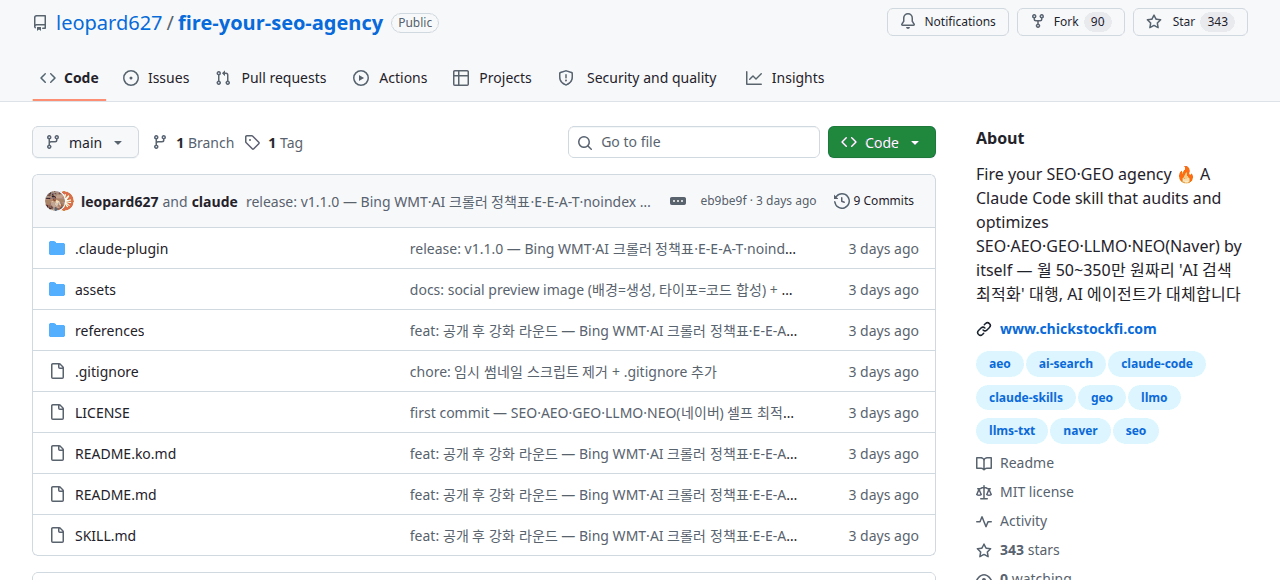The width and height of the screenshot is (1280, 580).
Task: Open the Actions tab
Action: [390, 78]
